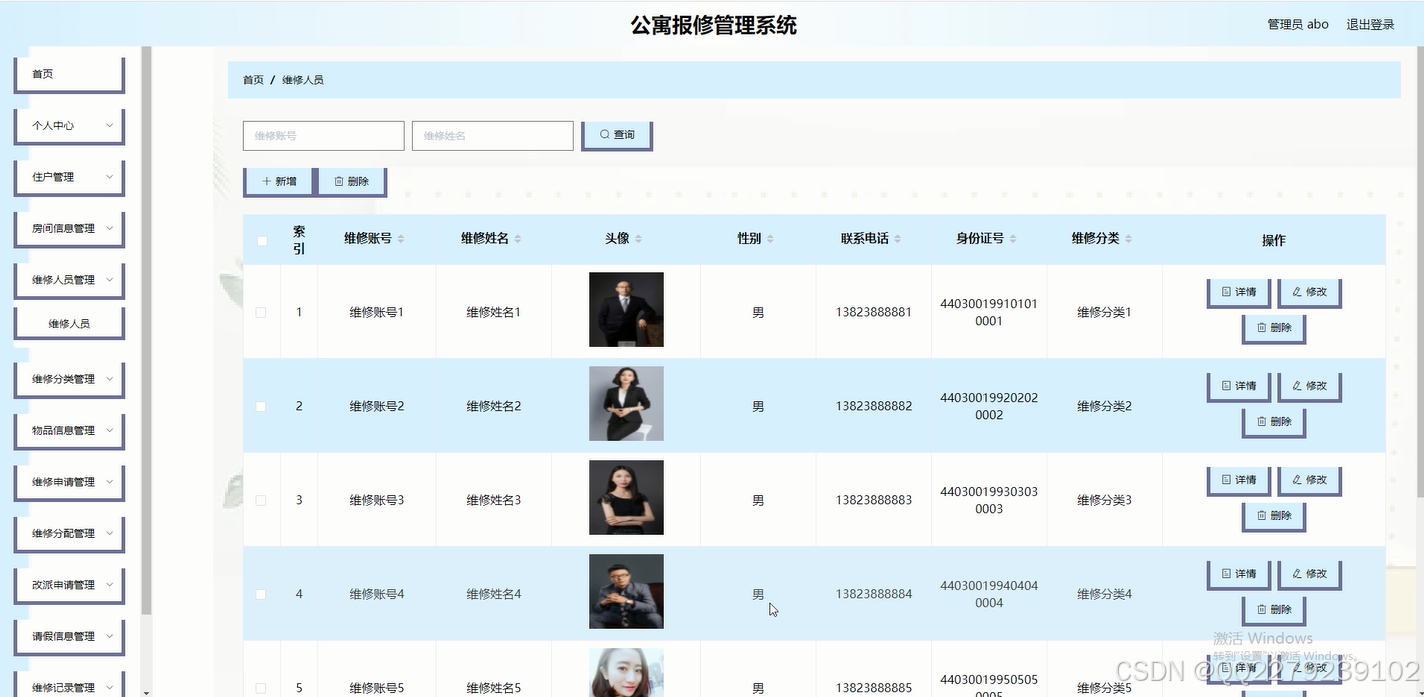This screenshot has width=1424, height=697.
Task: Click the trash icon on the toolbar 删除 button
Action: (339, 181)
